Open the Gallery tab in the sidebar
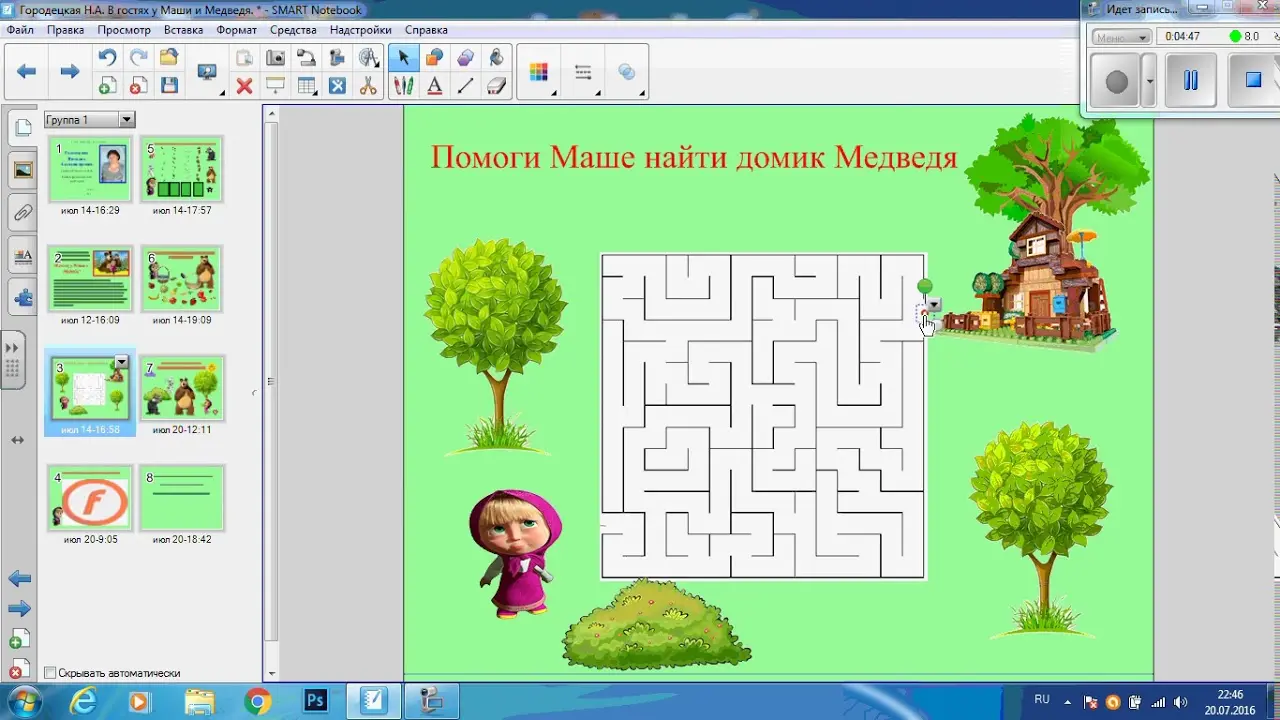The image size is (1280, 720). coord(22,170)
